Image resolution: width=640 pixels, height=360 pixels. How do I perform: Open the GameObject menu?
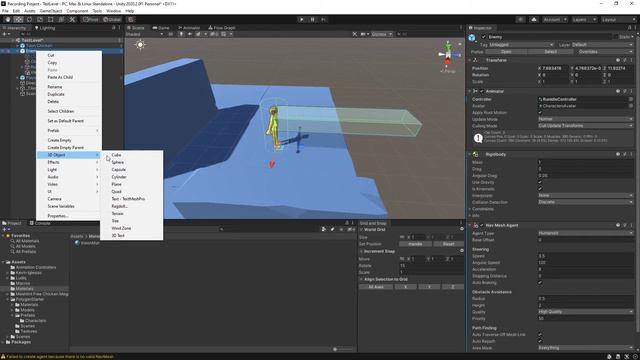pos(51,11)
